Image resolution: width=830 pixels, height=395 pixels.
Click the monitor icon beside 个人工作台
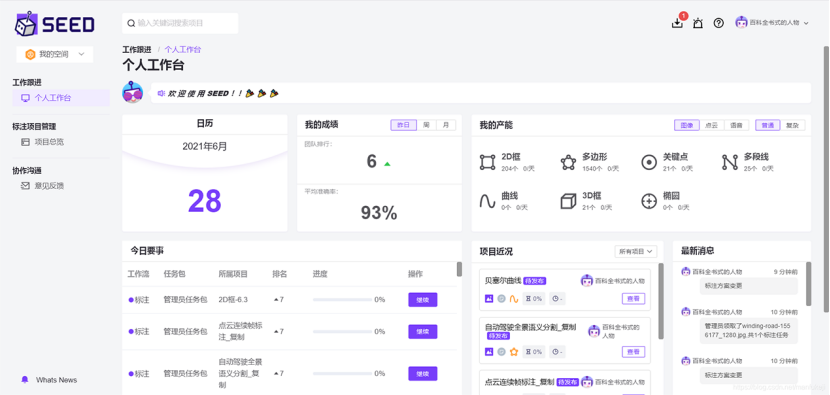25,98
